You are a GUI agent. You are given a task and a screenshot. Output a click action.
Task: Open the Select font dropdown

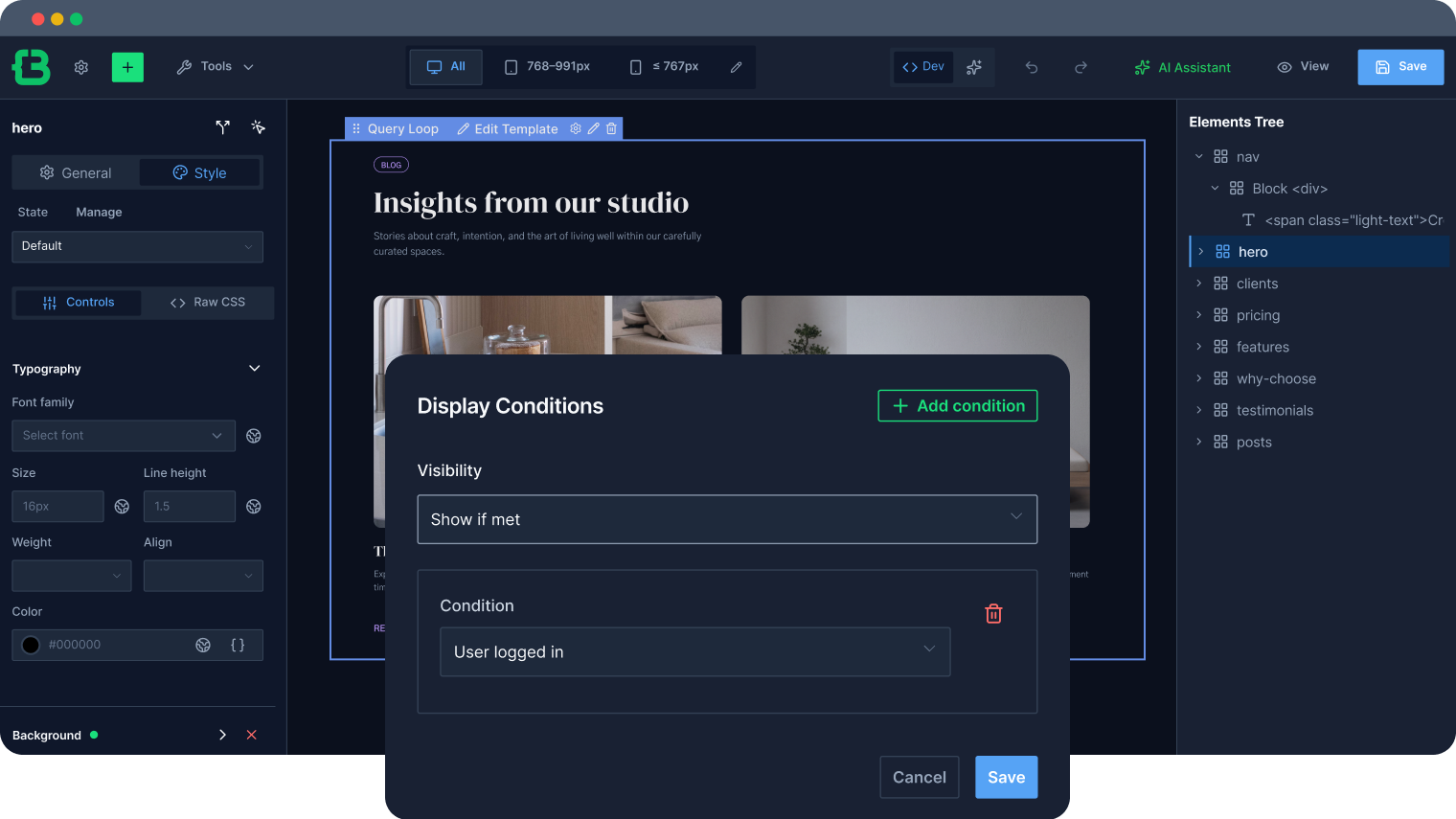pyautogui.click(x=123, y=436)
